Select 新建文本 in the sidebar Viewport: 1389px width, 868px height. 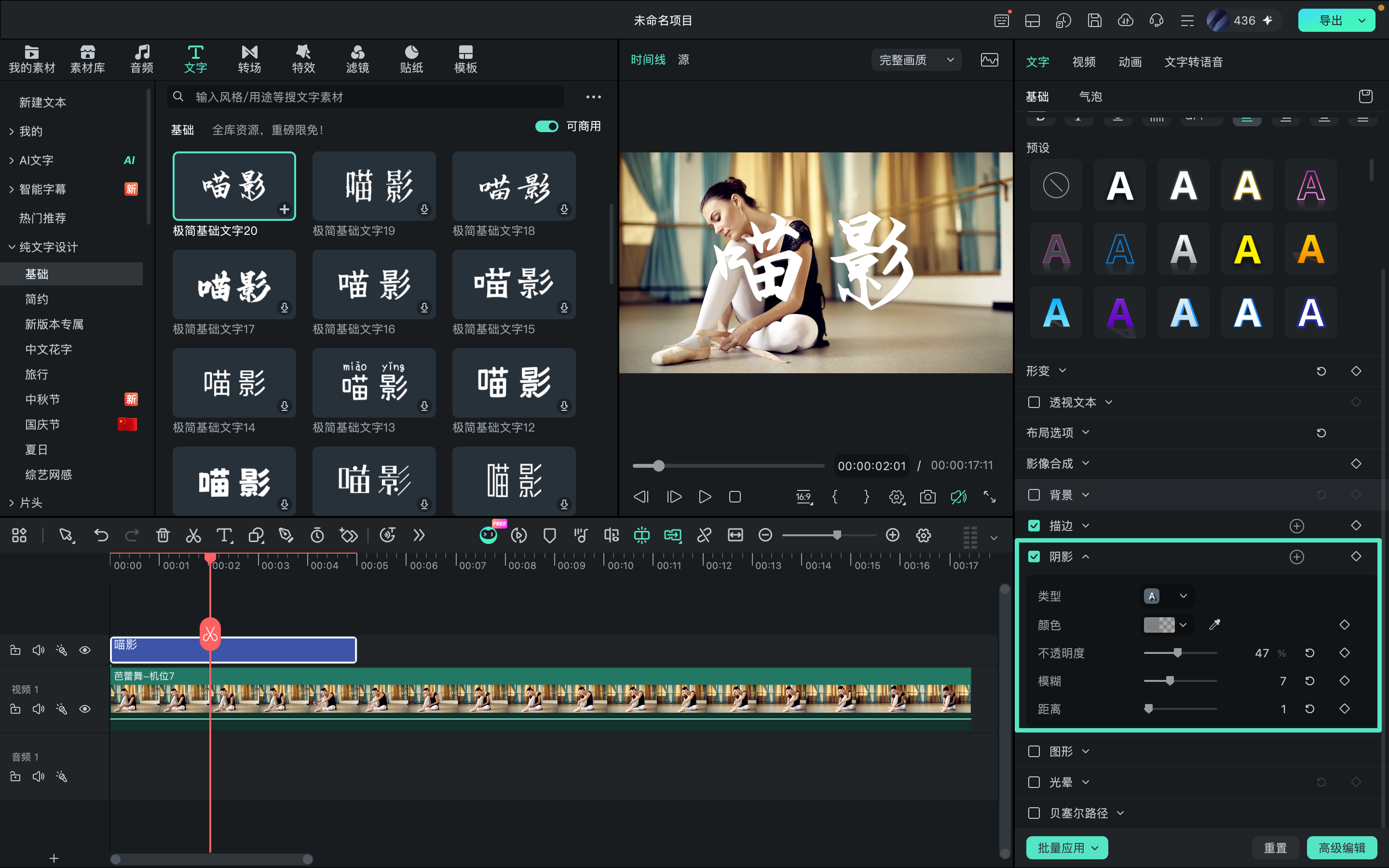[42, 102]
